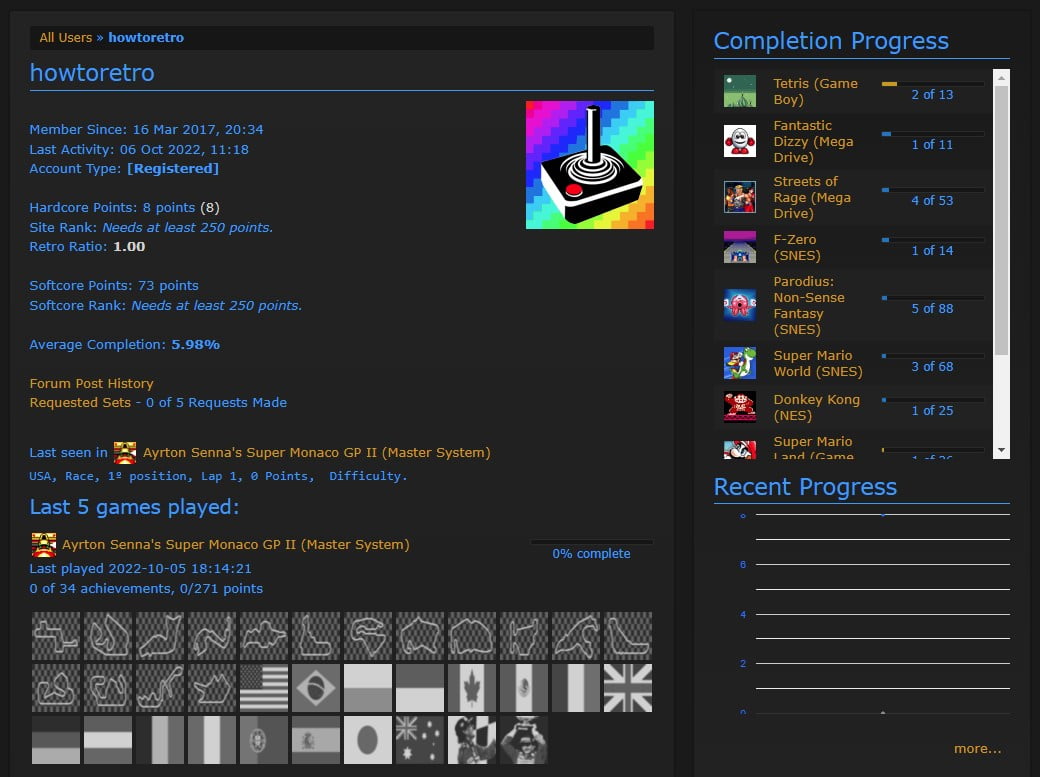The height and width of the screenshot is (777, 1040).
Task: Click the 'more...' link under Recent Progress
Action: pyautogui.click(x=978, y=748)
